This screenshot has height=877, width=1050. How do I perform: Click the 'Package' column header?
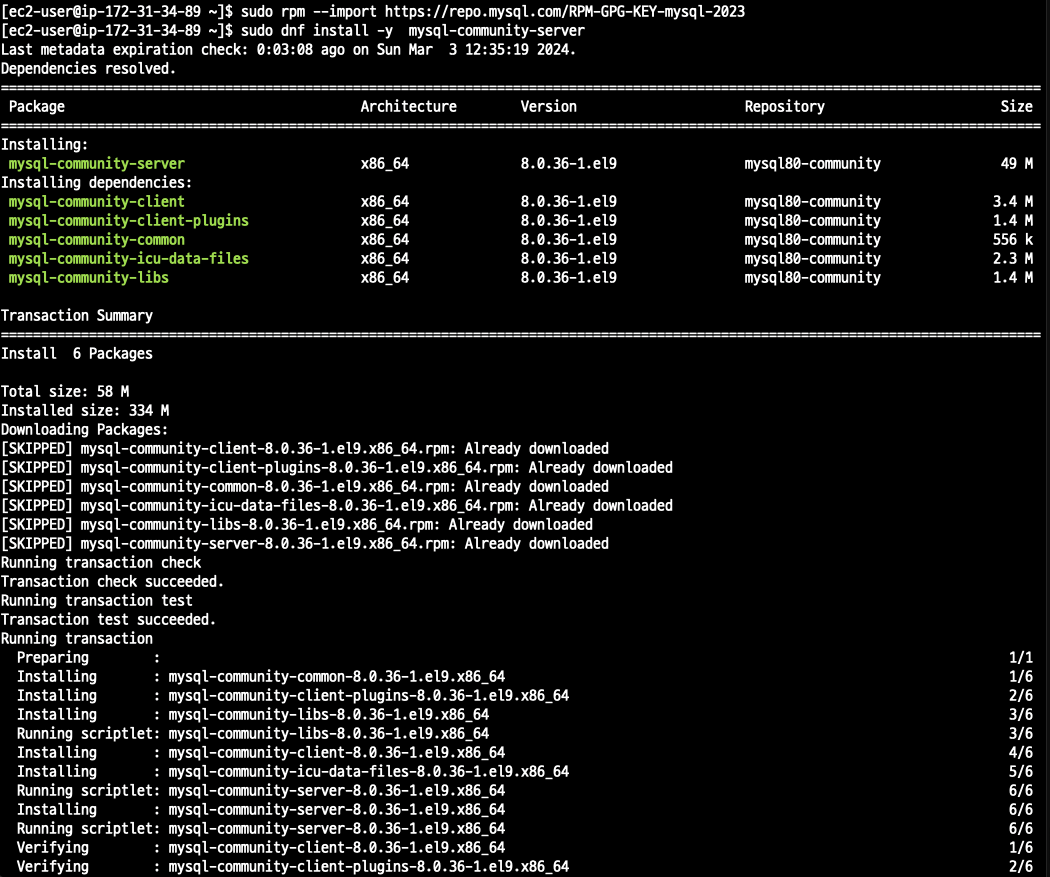pos(37,106)
